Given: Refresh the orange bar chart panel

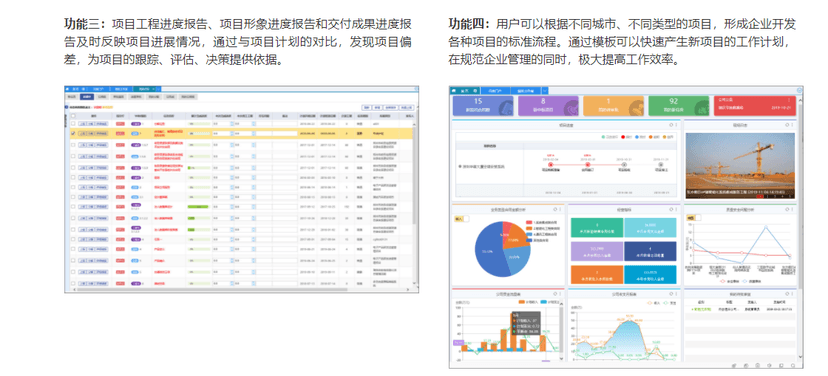Looking at the screenshot, I should tap(555, 294).
